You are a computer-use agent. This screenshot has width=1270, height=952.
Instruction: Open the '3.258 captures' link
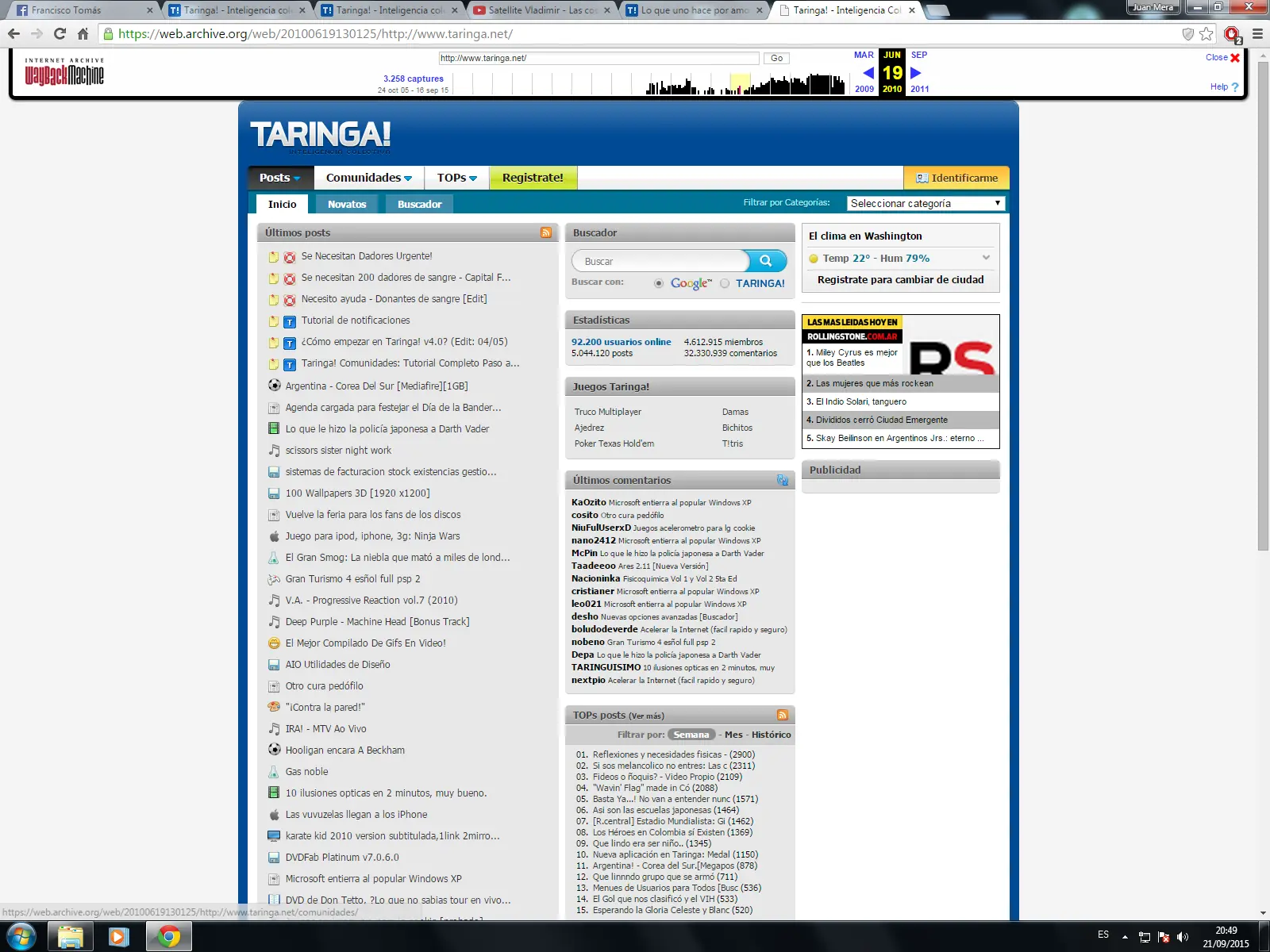(x=414, y=79)
